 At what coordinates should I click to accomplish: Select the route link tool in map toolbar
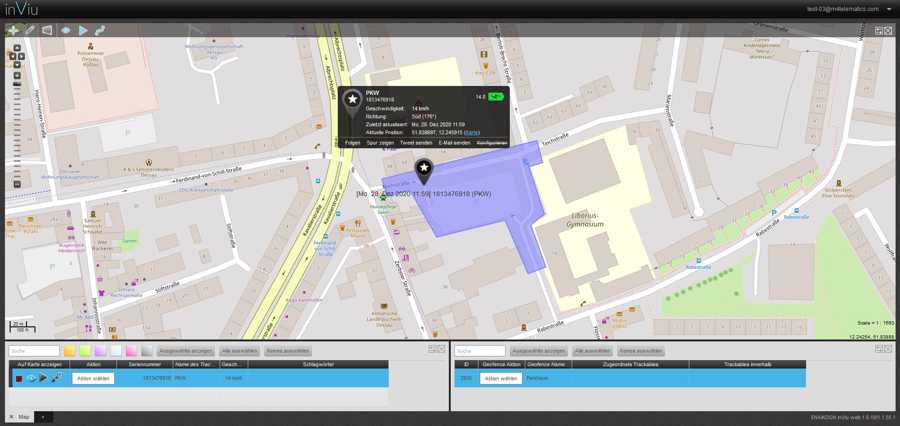[100, 30]
